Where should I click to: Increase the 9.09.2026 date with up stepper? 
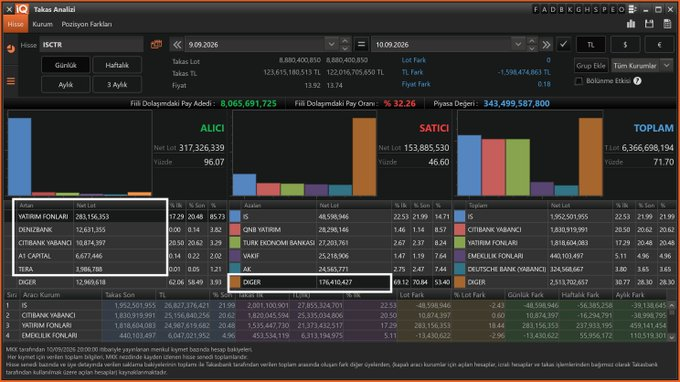[x=345, y=41]
